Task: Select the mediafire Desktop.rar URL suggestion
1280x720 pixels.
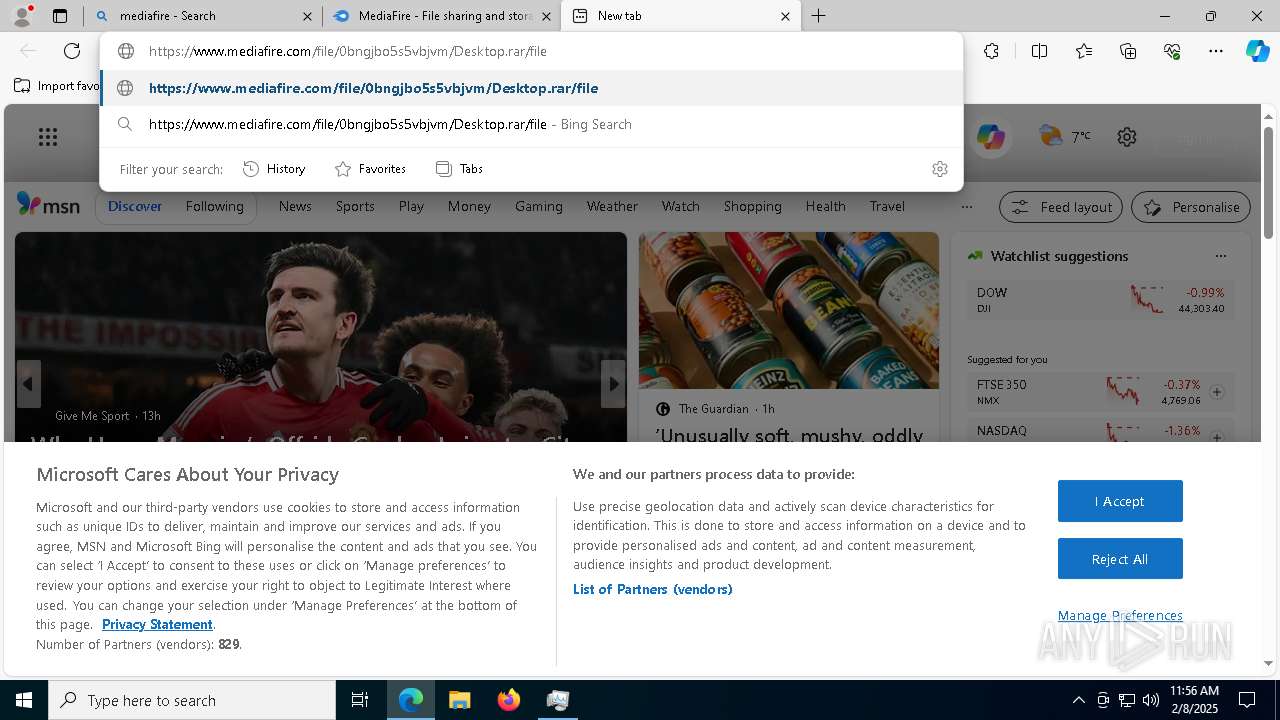Action: coord(531,88)
